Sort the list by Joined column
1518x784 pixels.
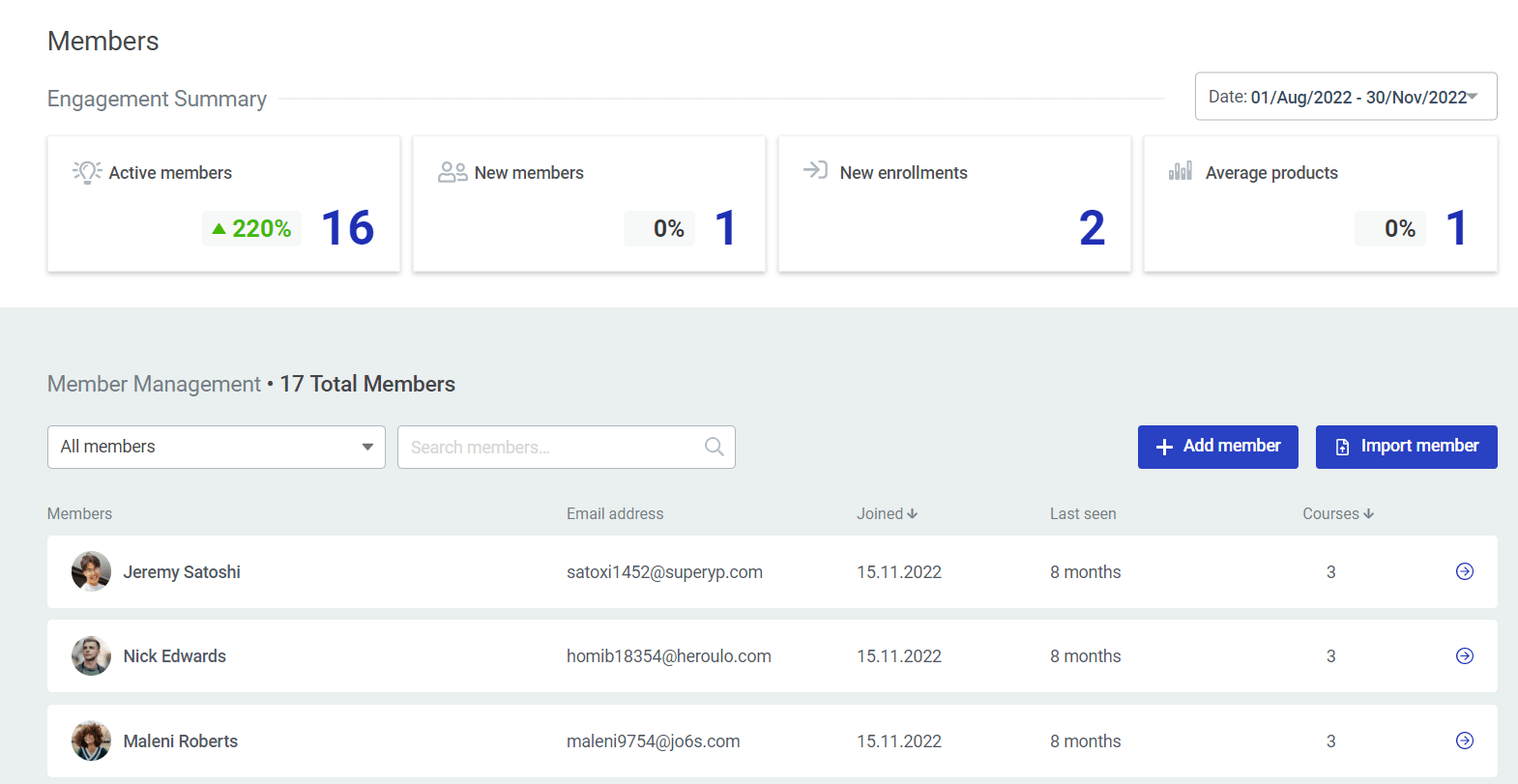pos(886,514)
